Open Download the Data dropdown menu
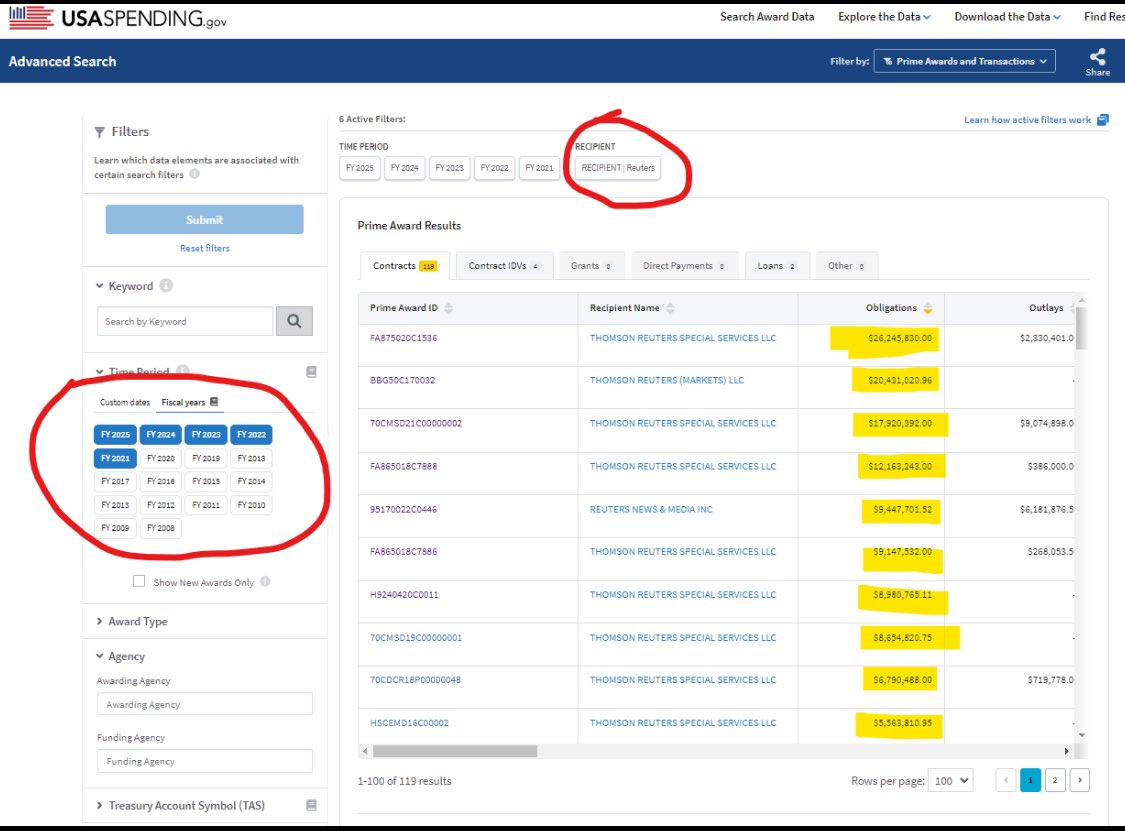This screenshot has width=1125, height=831. pos(1007,17)
